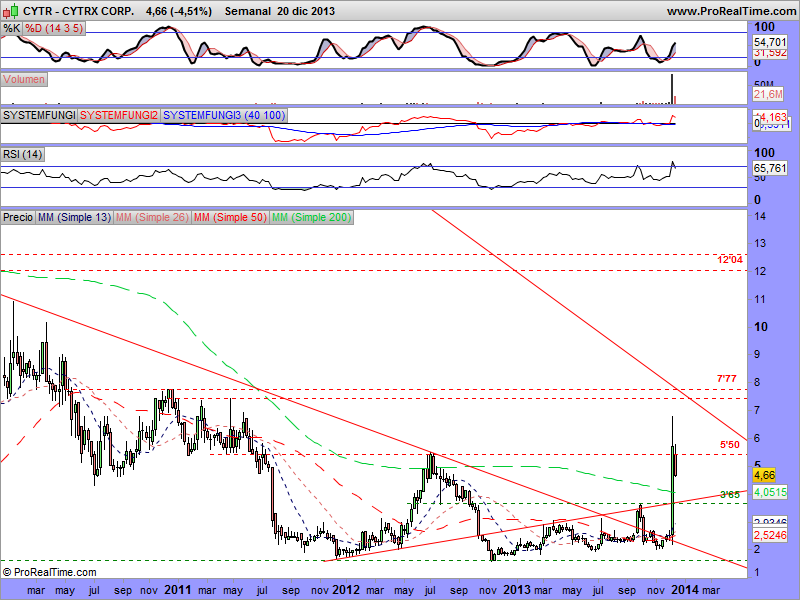The width and height of the screenshot is (800, 600).
Task: Click the bold 10 price axis value
Action: tap(761, 327)
